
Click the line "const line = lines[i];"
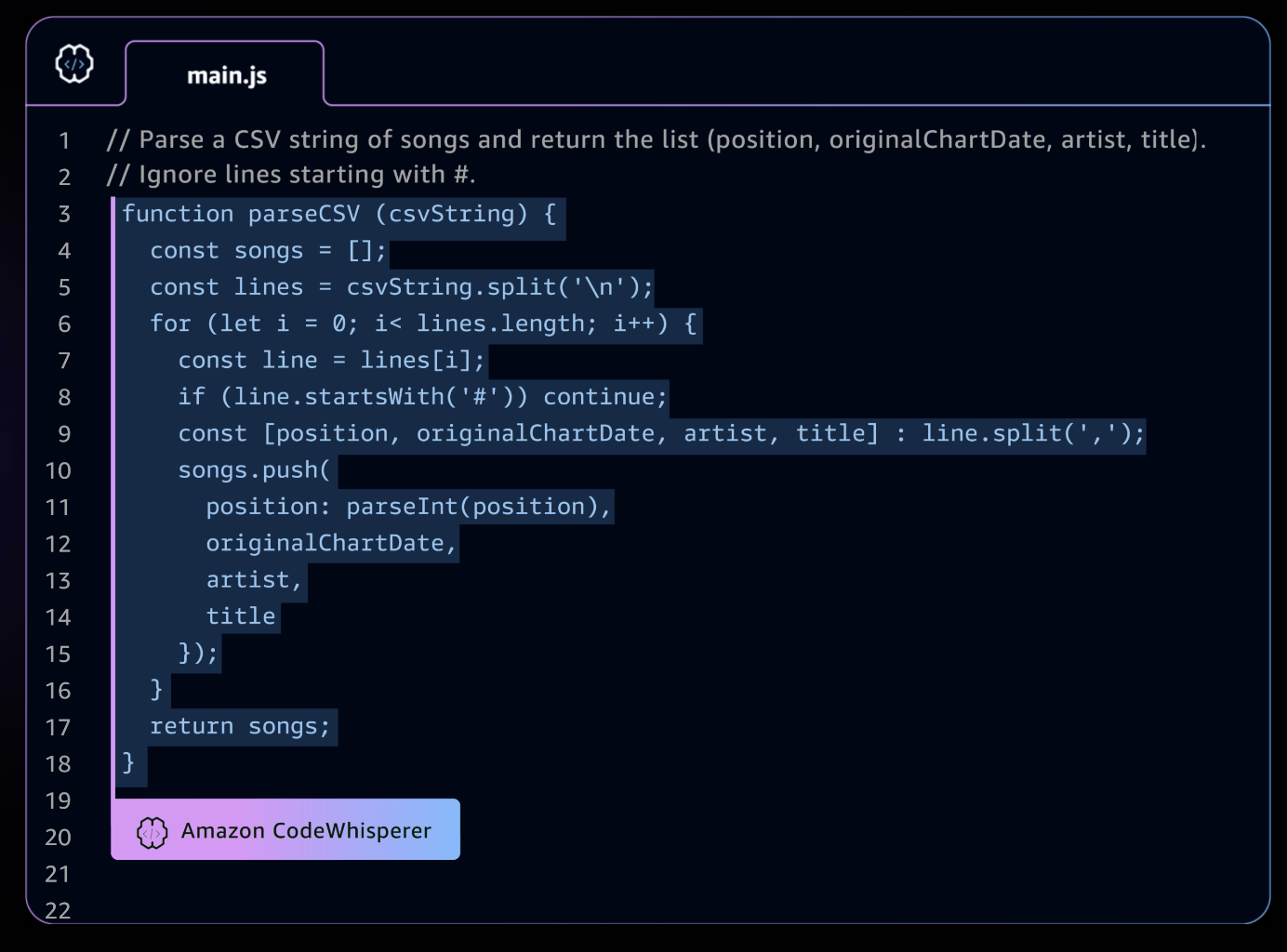tap(331, 361)
